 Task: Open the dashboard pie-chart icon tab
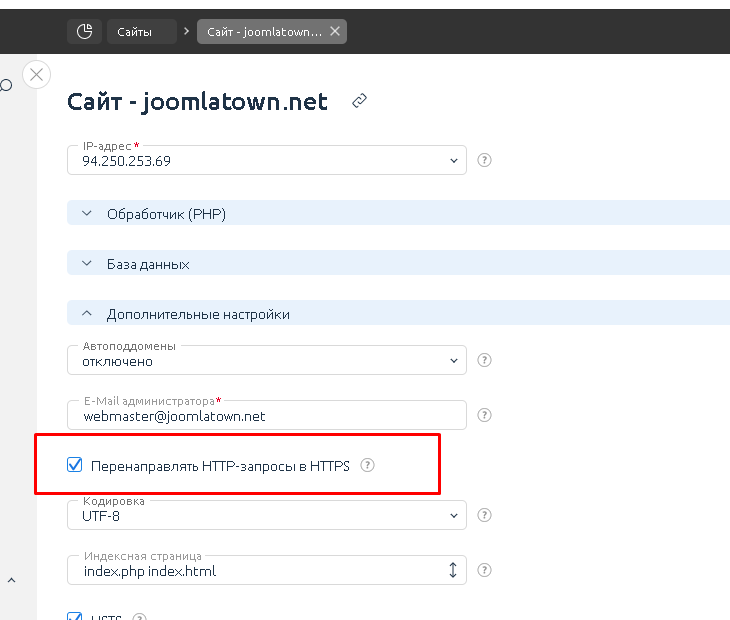point(84,32)
